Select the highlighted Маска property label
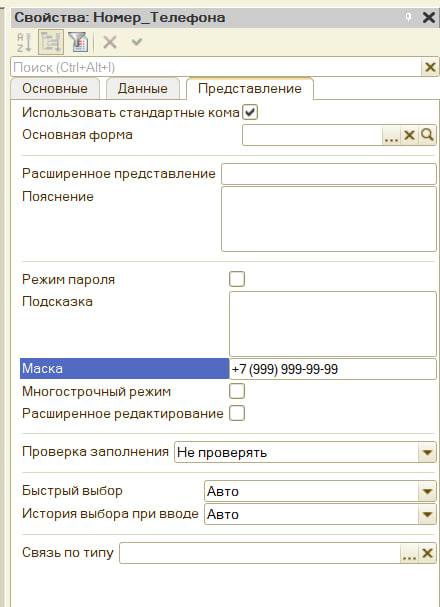The width and height of the screenshot is (440, 607). pyautogui.click(x=124, y=369)
